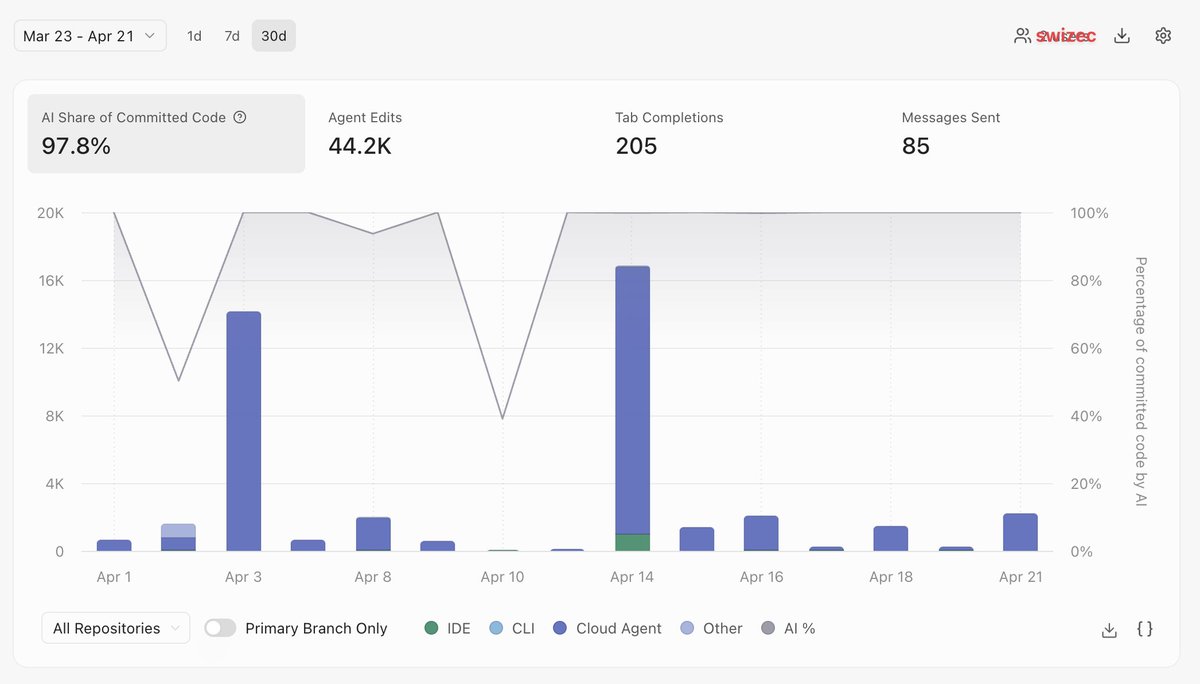Click the 40% right axis label
Screen dimensions: 1200x684
click(1086, 416)
